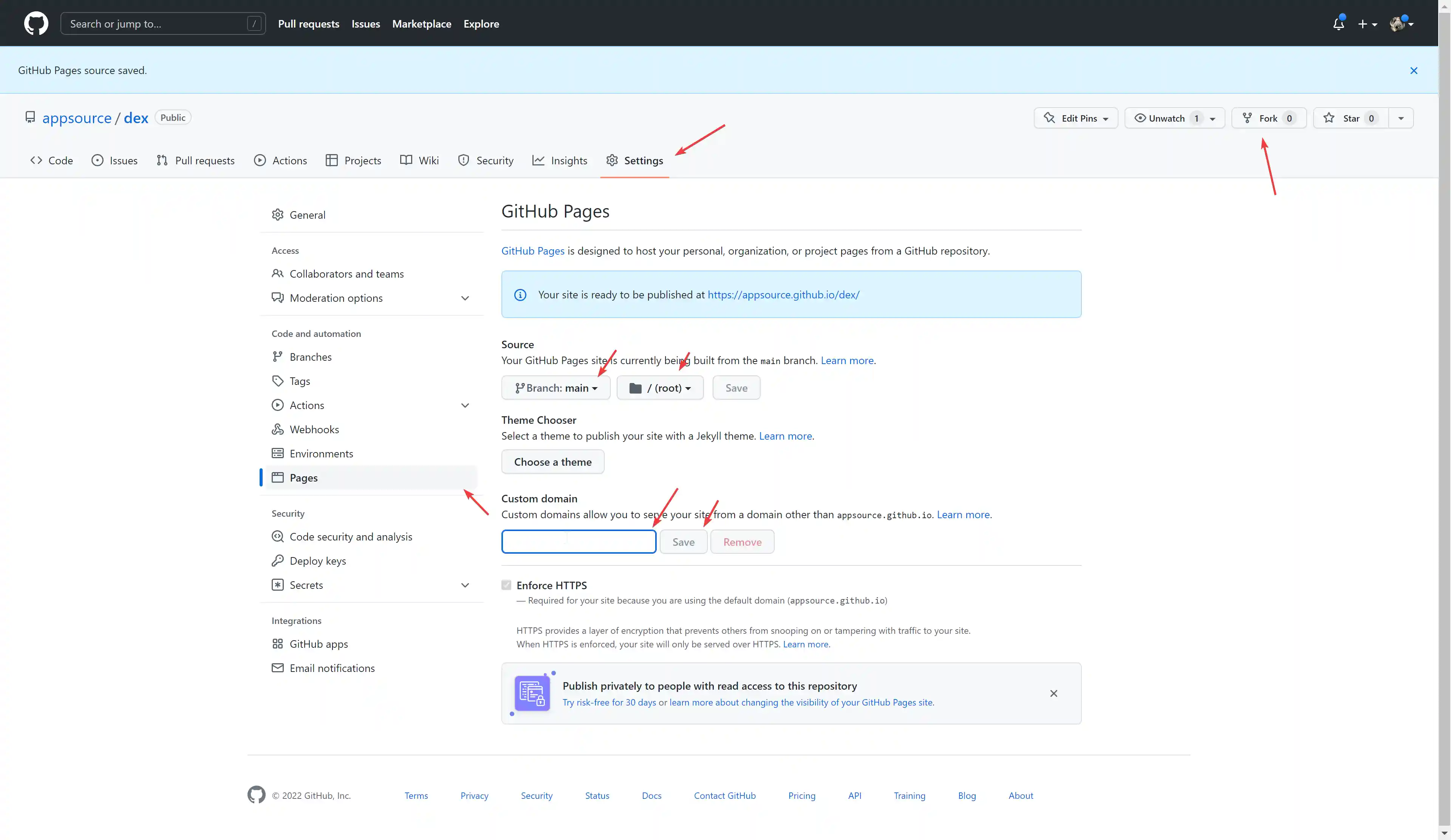Screen dimensions: 1451x840
Task: Open the Branch: main dropdown
Action: tap(555, 388)
